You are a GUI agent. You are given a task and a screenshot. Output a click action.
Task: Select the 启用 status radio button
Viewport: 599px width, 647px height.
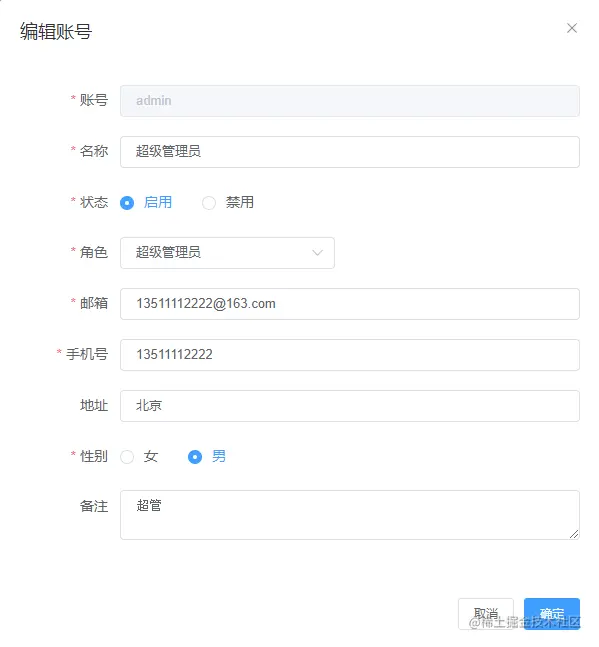[127, 203]
